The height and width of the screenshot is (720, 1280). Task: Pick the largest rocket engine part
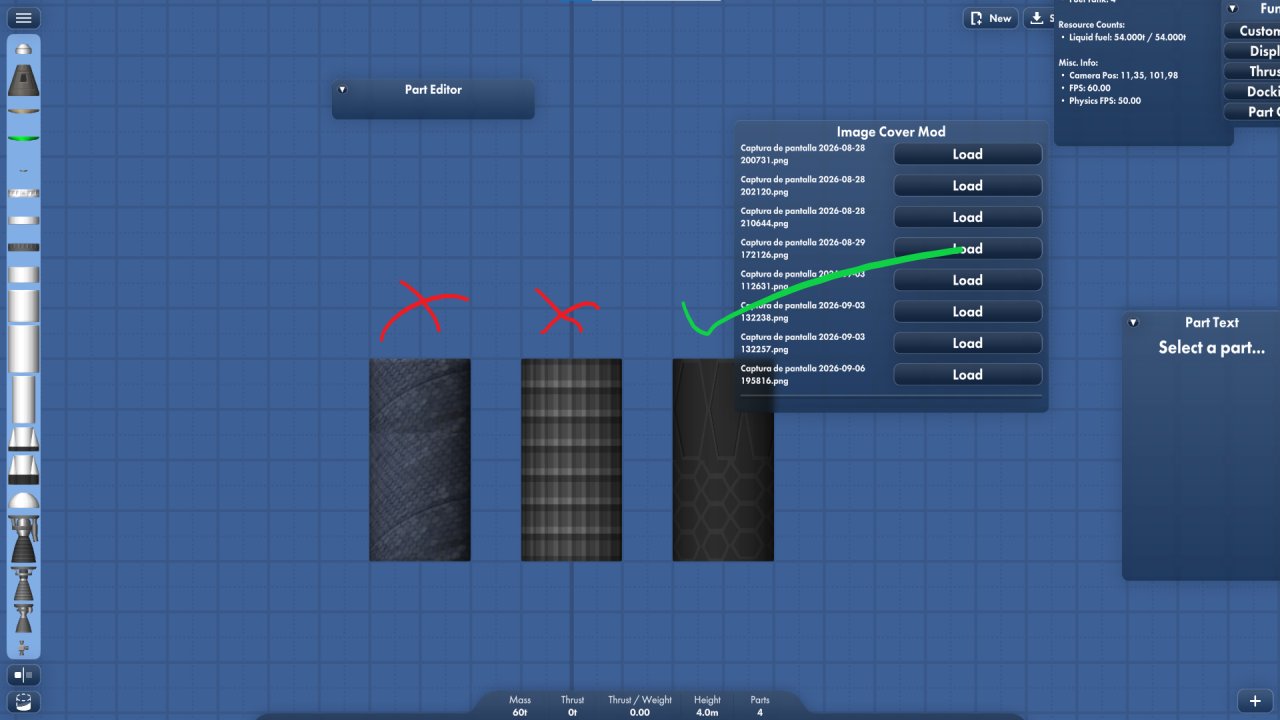pos(24,540)
